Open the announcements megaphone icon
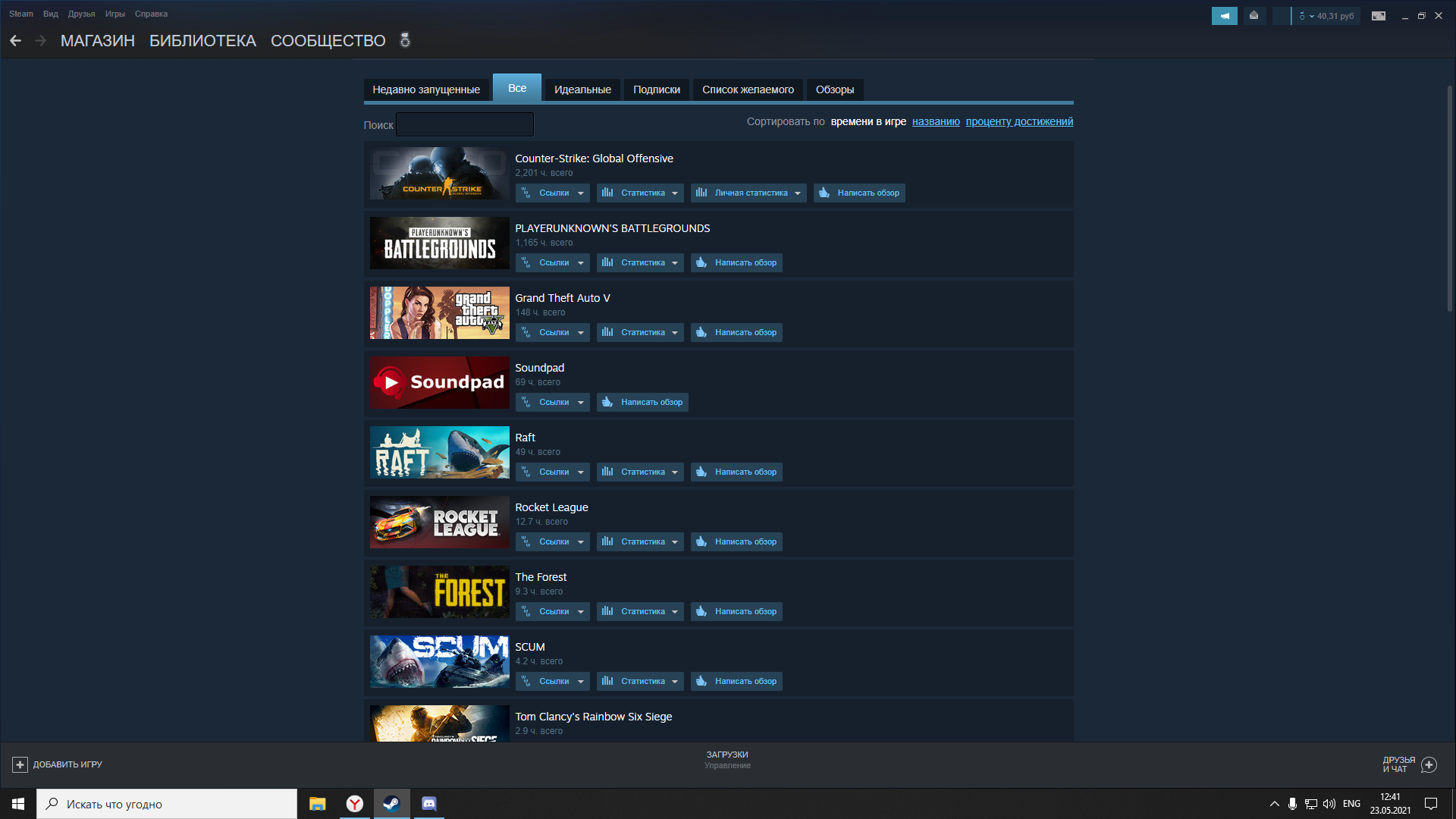This screenshot has width=1456, height=819. click(x=1224, y=16)
